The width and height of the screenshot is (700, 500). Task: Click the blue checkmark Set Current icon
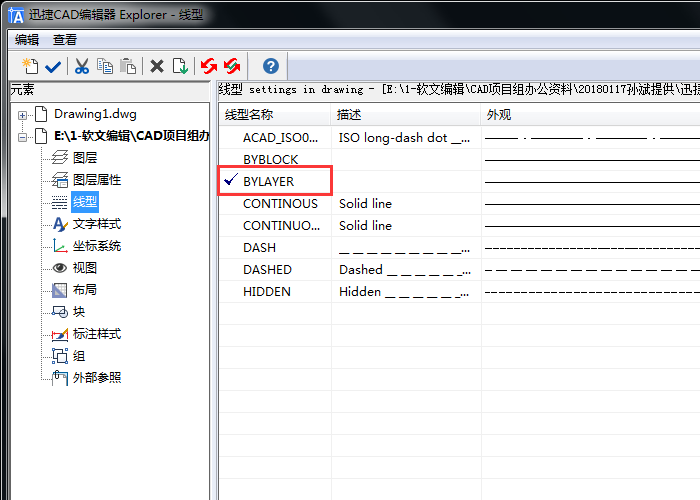coord(53,66)
